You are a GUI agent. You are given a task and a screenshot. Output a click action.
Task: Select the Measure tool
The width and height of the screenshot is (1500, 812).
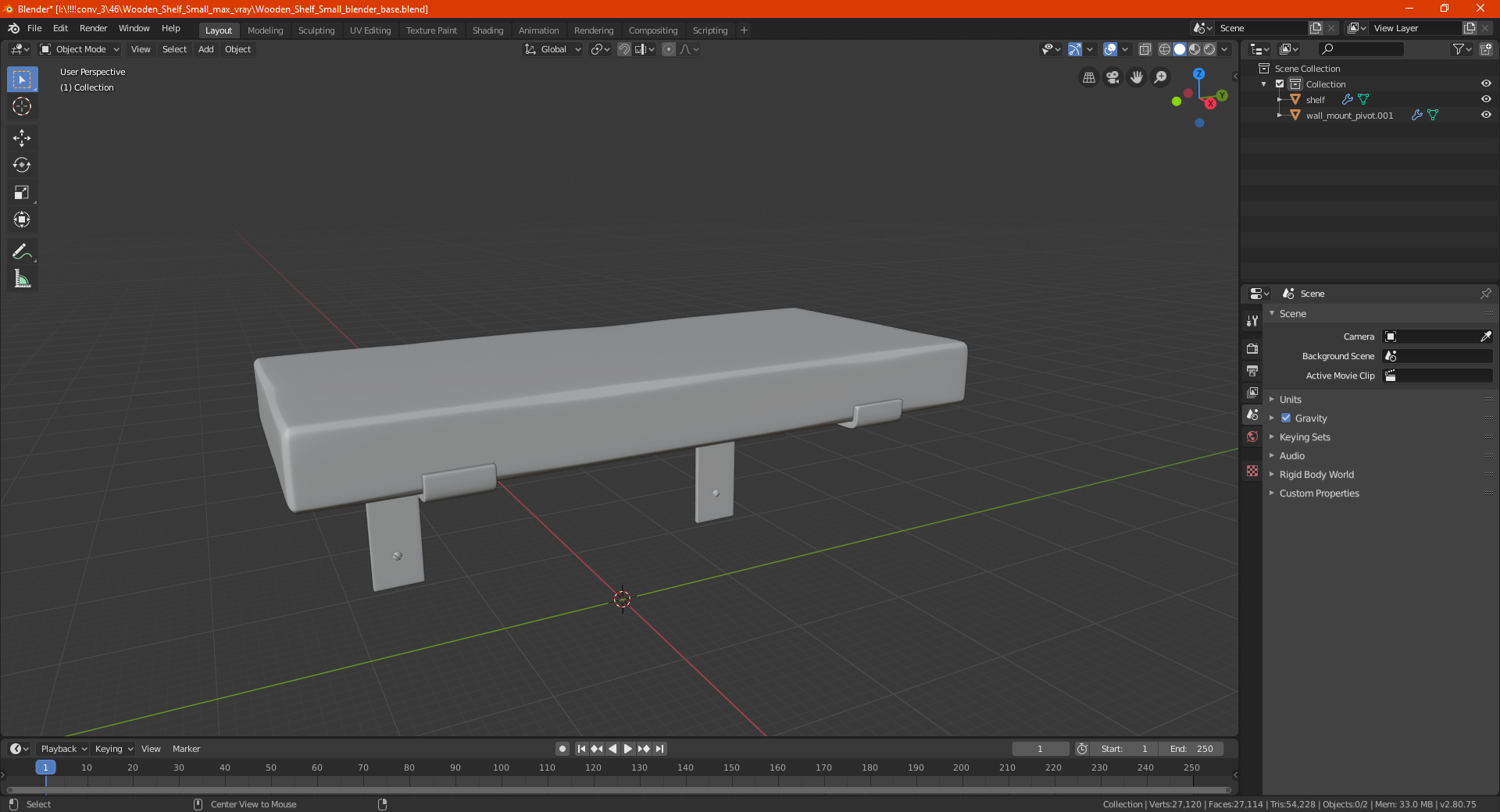point(22,279)
